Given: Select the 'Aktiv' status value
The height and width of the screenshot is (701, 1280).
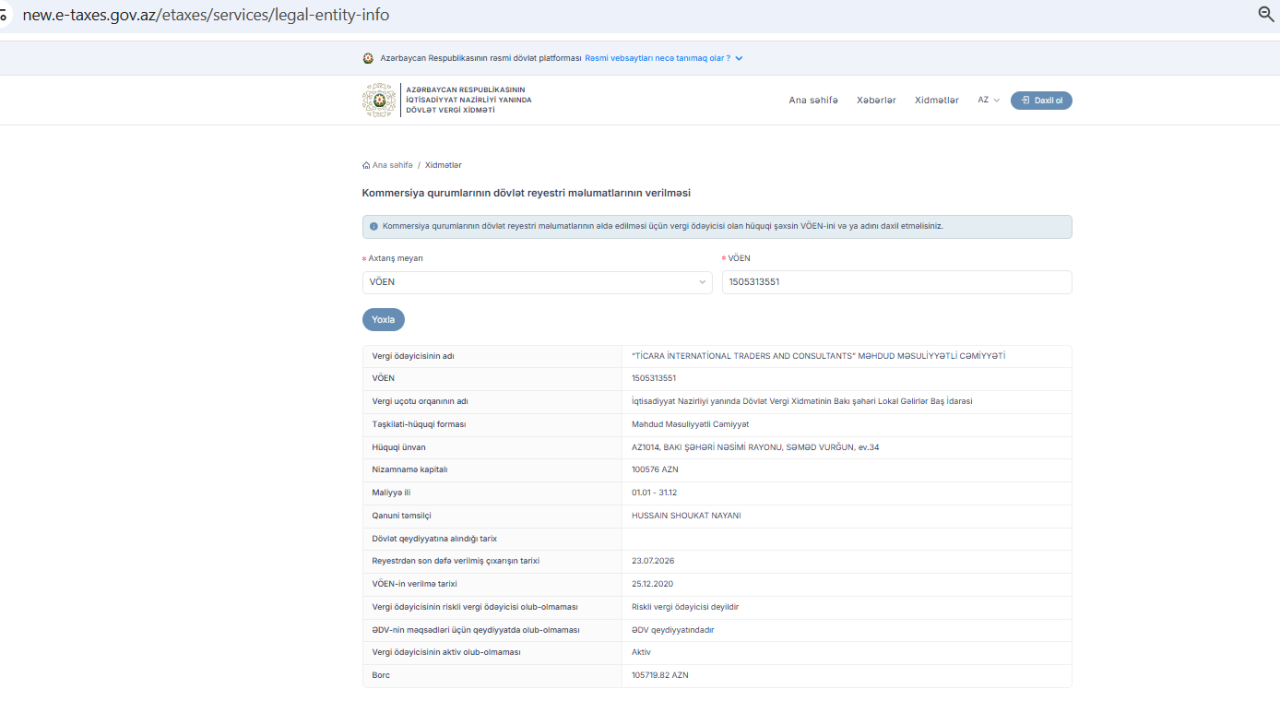Looking at the screenshot, I should (x=641, y=653).
